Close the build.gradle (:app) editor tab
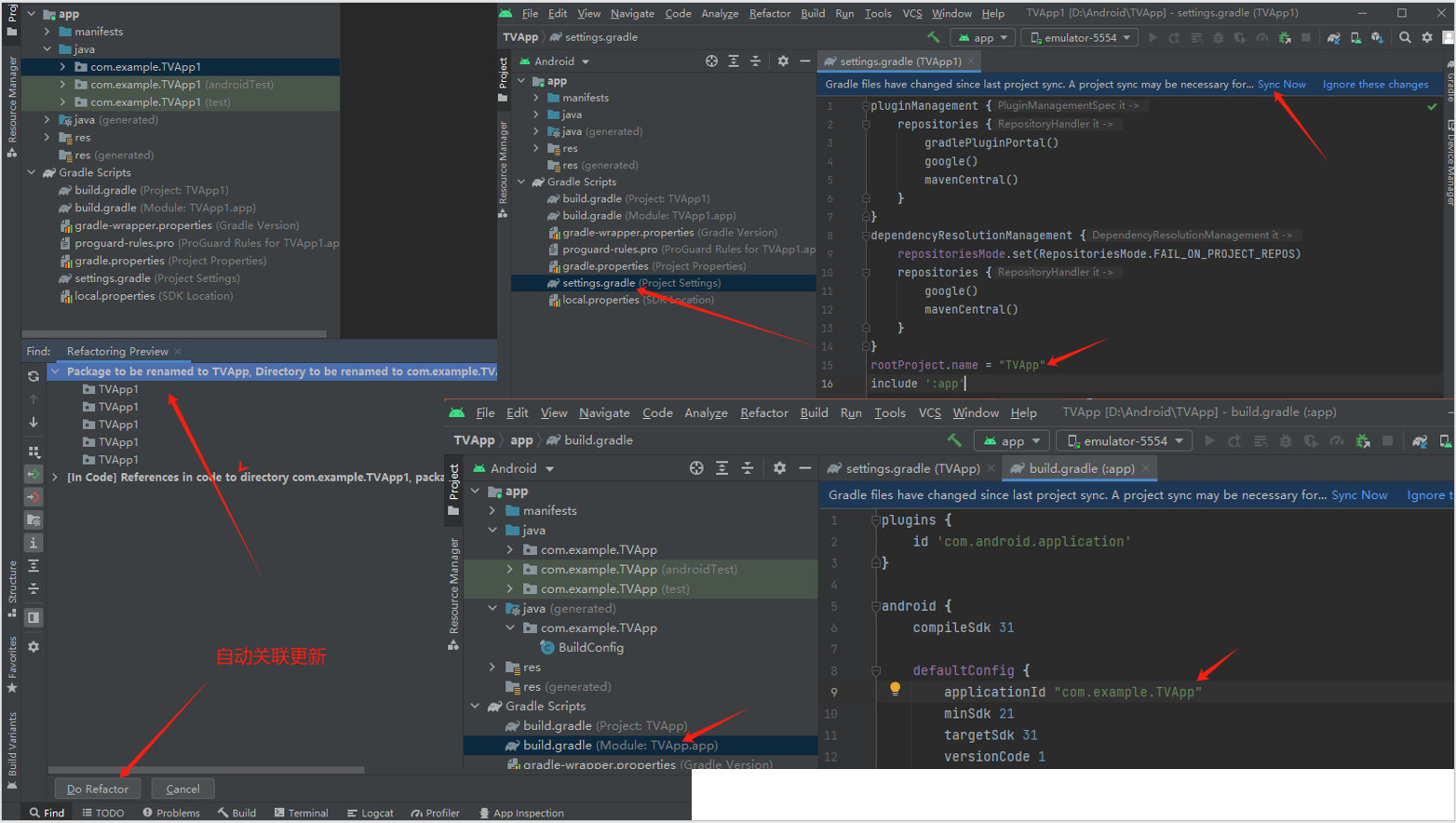Viewport: 1456px width, 823px height. pos(1146,468)
